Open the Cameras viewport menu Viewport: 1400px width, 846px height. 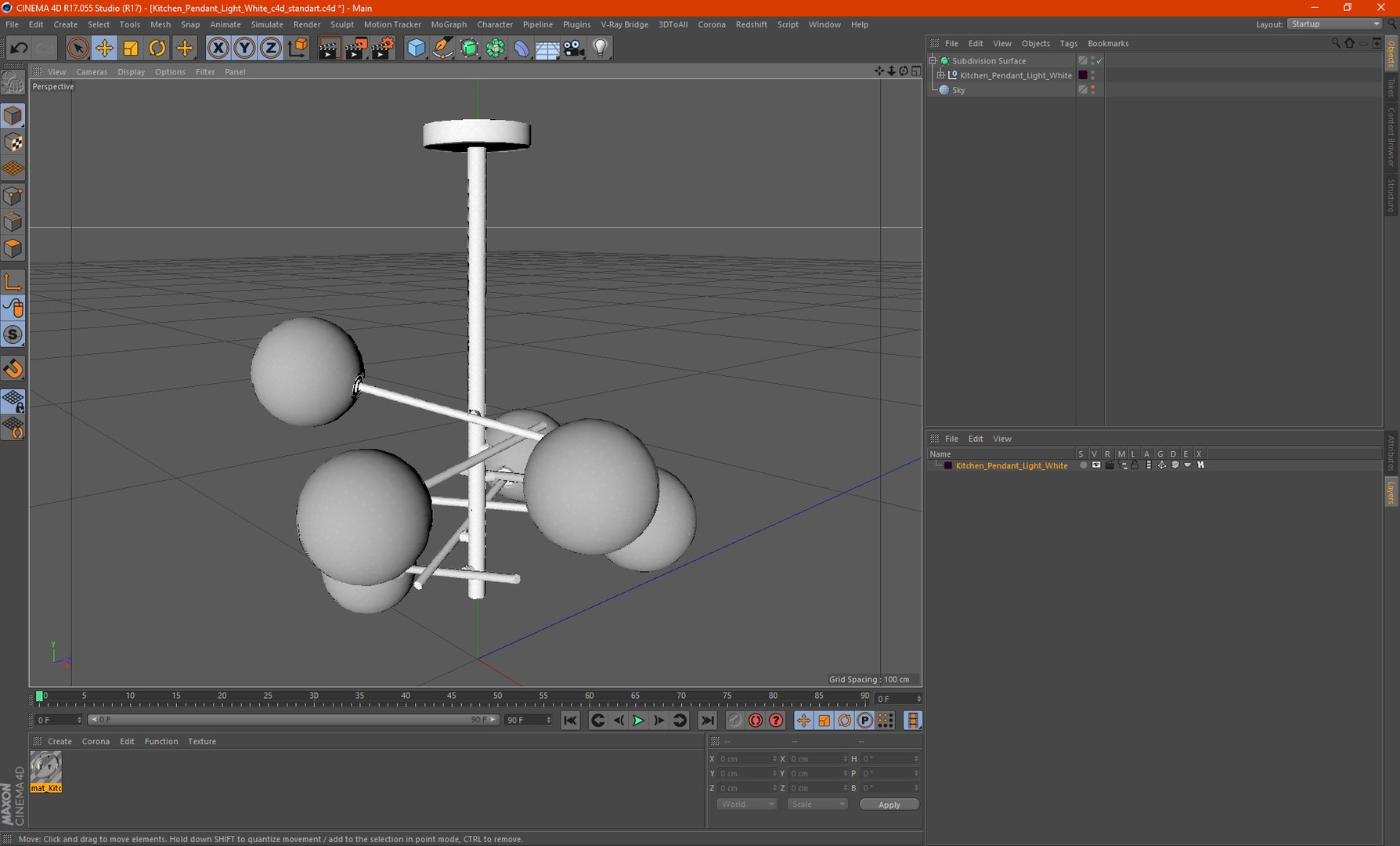(92, 72)
